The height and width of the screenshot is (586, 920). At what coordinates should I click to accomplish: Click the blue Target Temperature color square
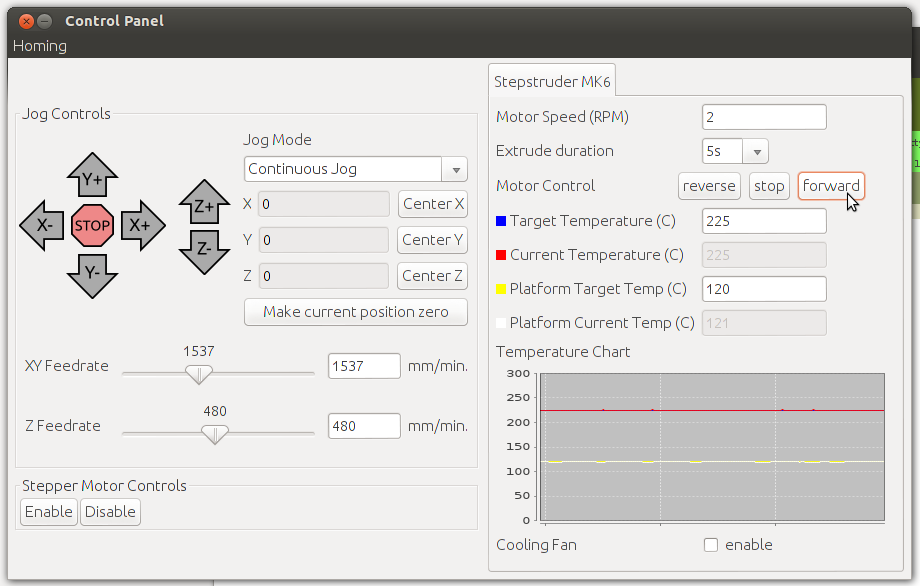pyautogui.click(x=502, y=220)
